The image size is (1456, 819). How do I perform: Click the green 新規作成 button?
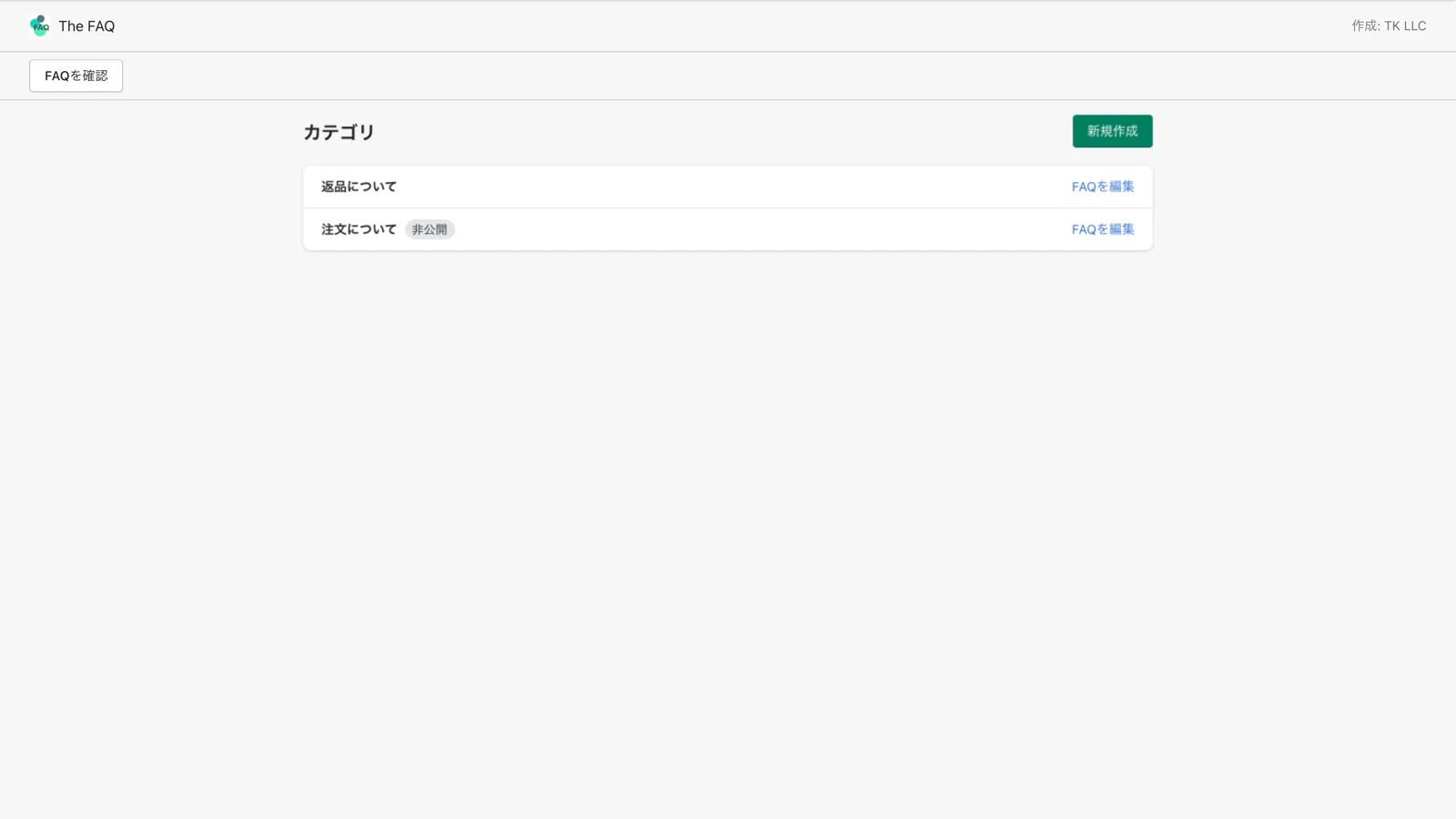pyautogui.click(x=1112, y=131)
